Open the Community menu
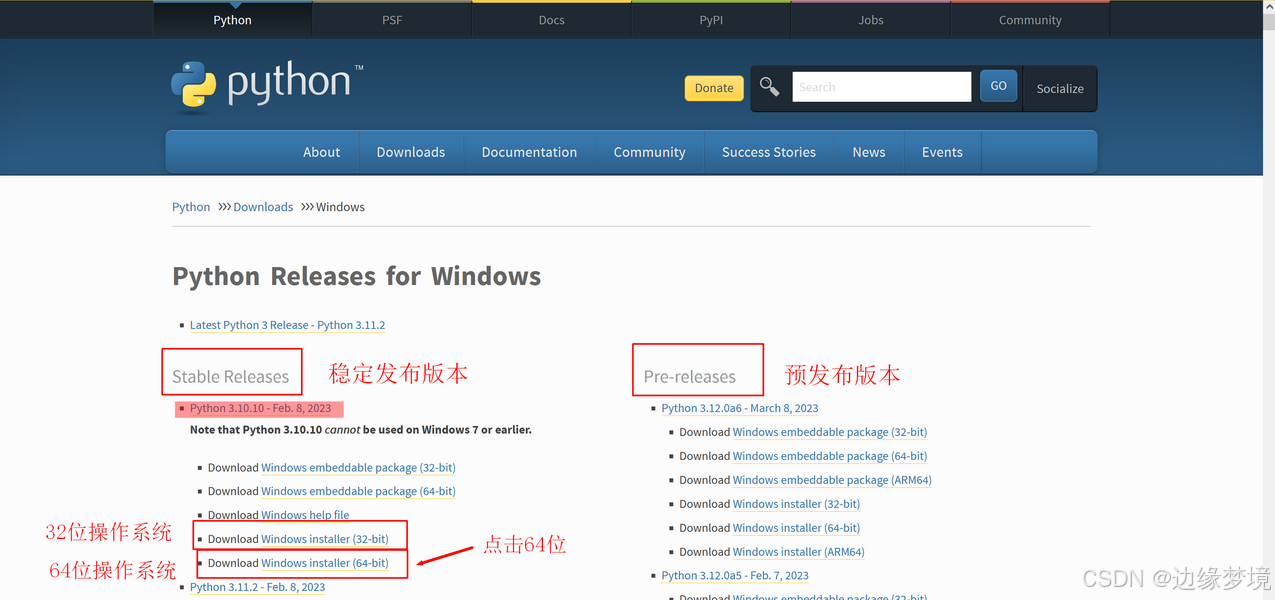This screenshot has height=600, width=1275. click(649, 151)
